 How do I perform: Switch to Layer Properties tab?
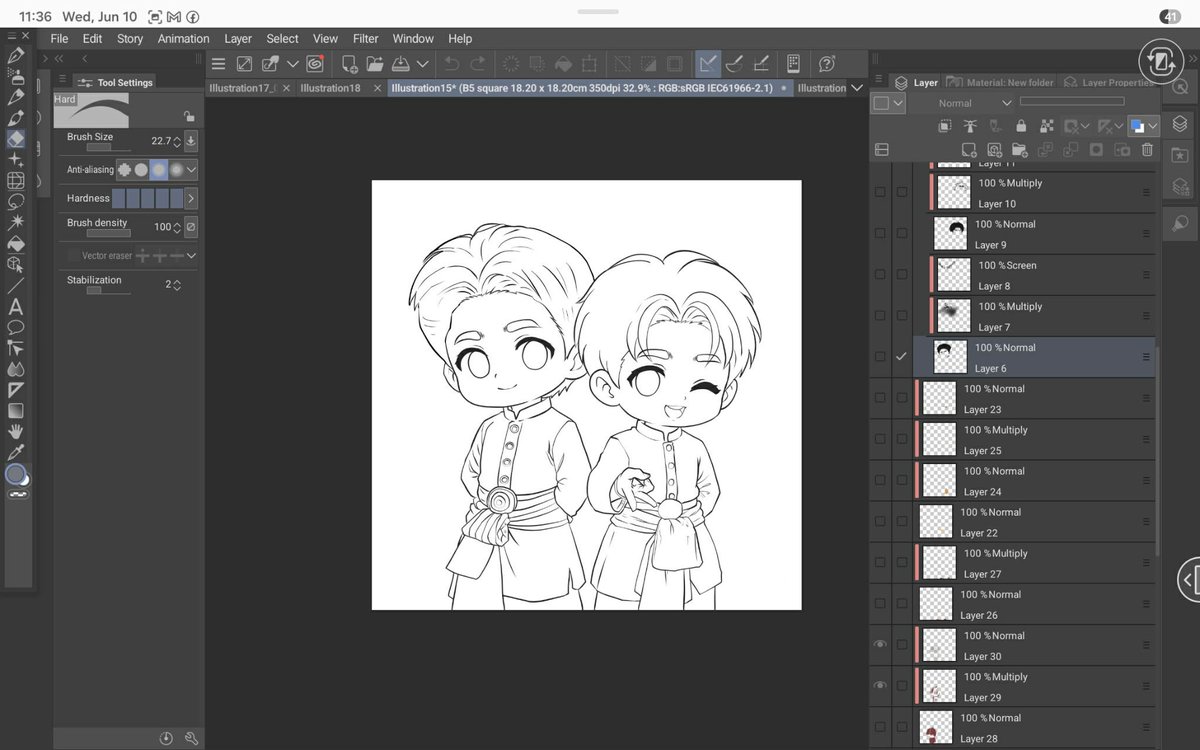click(x=1109, y=82)
